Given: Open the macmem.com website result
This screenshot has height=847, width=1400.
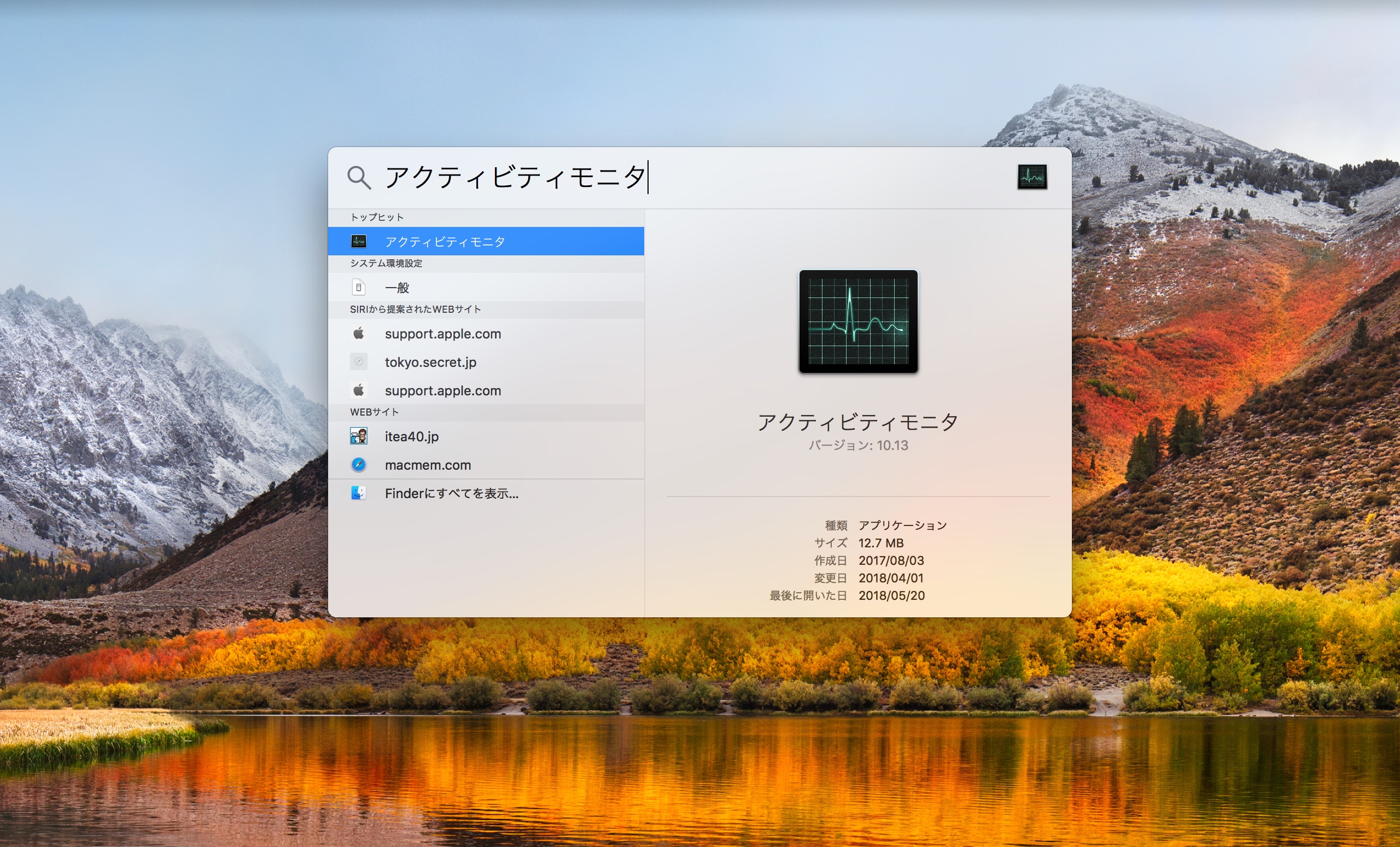Looking at the screenshot, I should click(x=486, y=465).
